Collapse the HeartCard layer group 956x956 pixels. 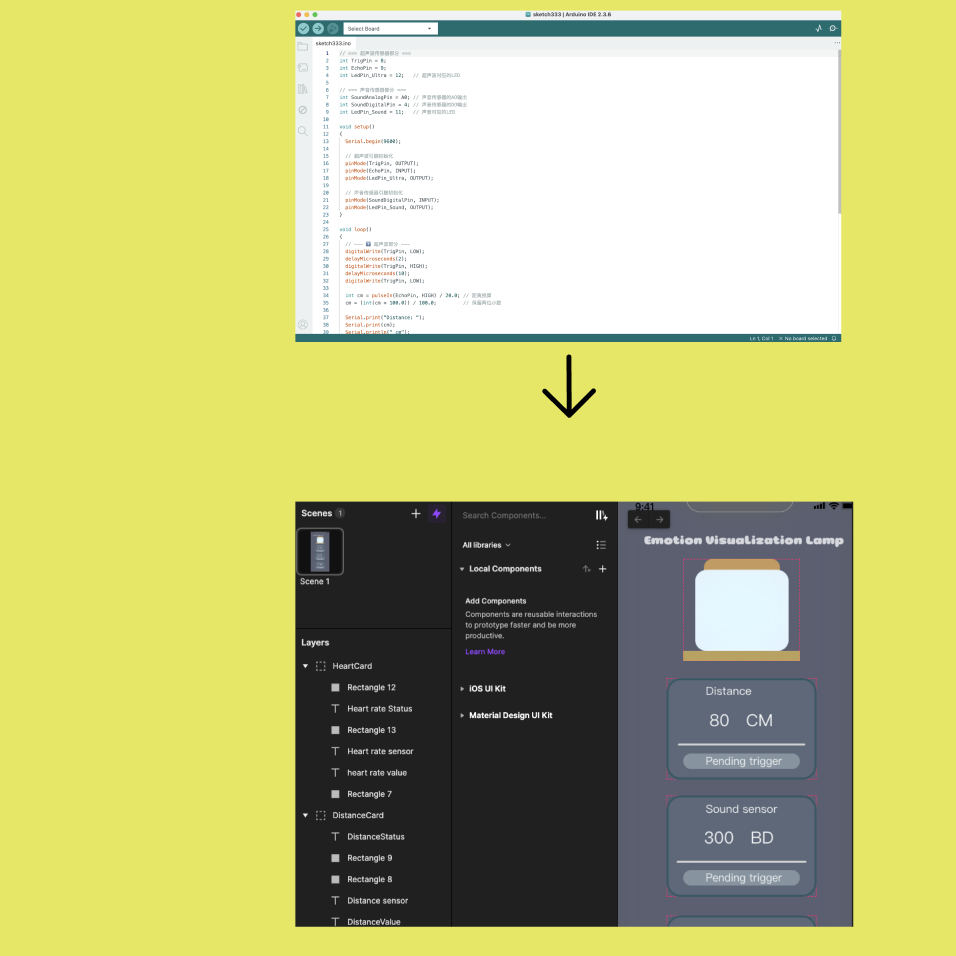[306, 666]
